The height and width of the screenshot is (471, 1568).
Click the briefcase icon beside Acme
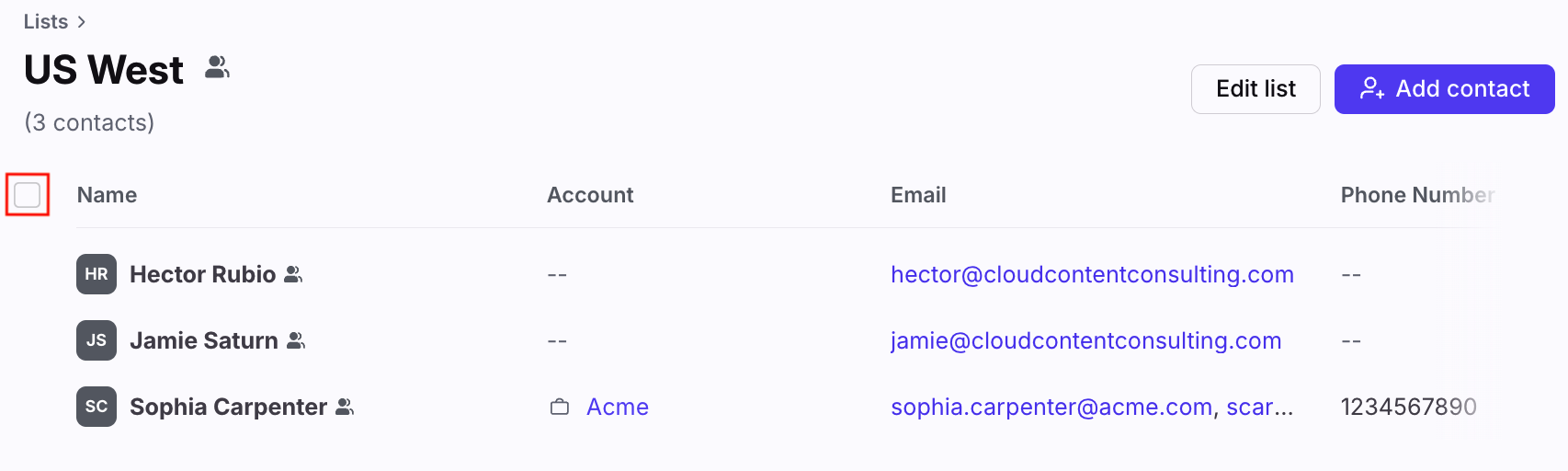[x=560, y=407]
